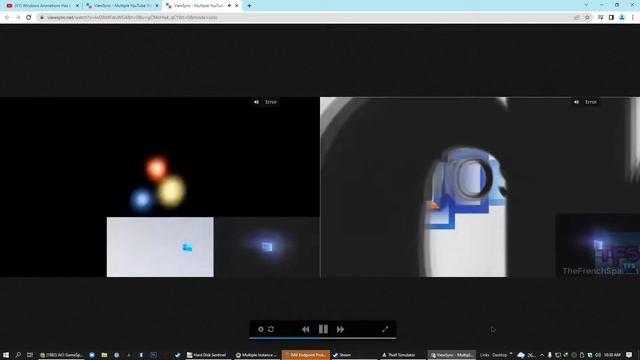The image size is (640, 360).
Task: Click the left video with colored glowing orbs
Action: [160, 187]
